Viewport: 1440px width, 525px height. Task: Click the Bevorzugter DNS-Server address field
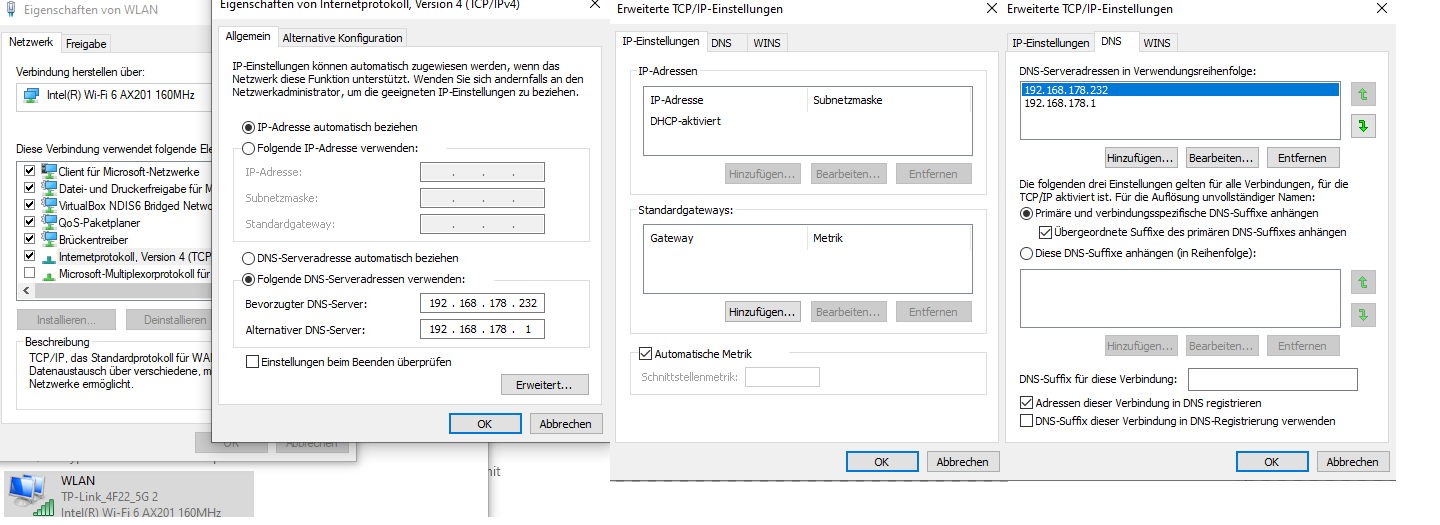482,304
